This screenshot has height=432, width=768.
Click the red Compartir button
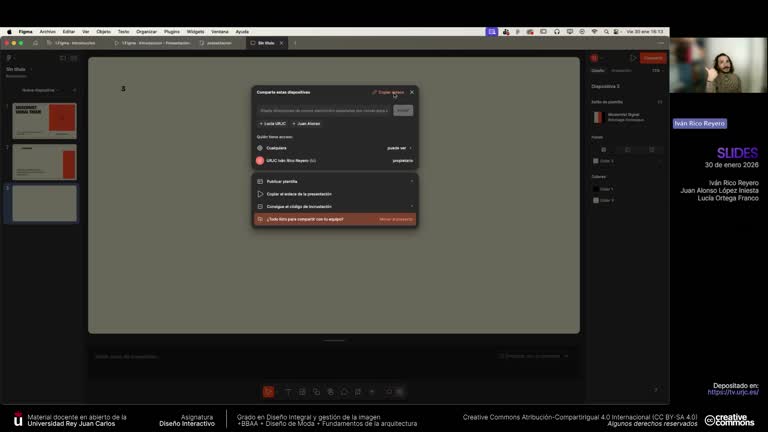tap(653, 58)
